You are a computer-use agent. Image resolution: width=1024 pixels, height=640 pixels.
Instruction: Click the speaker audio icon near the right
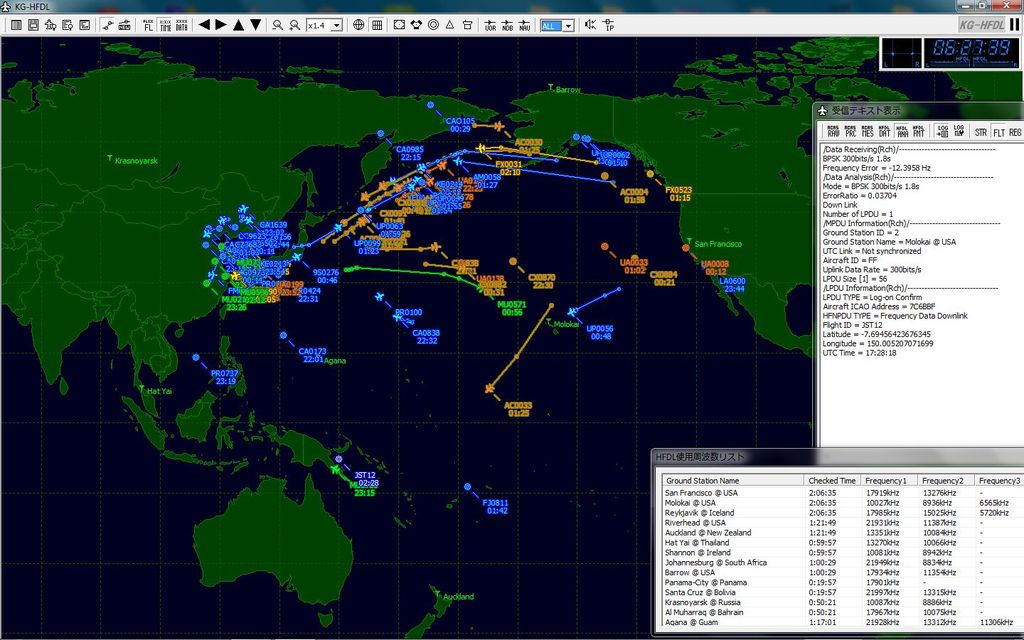click(x=590, y=25)
